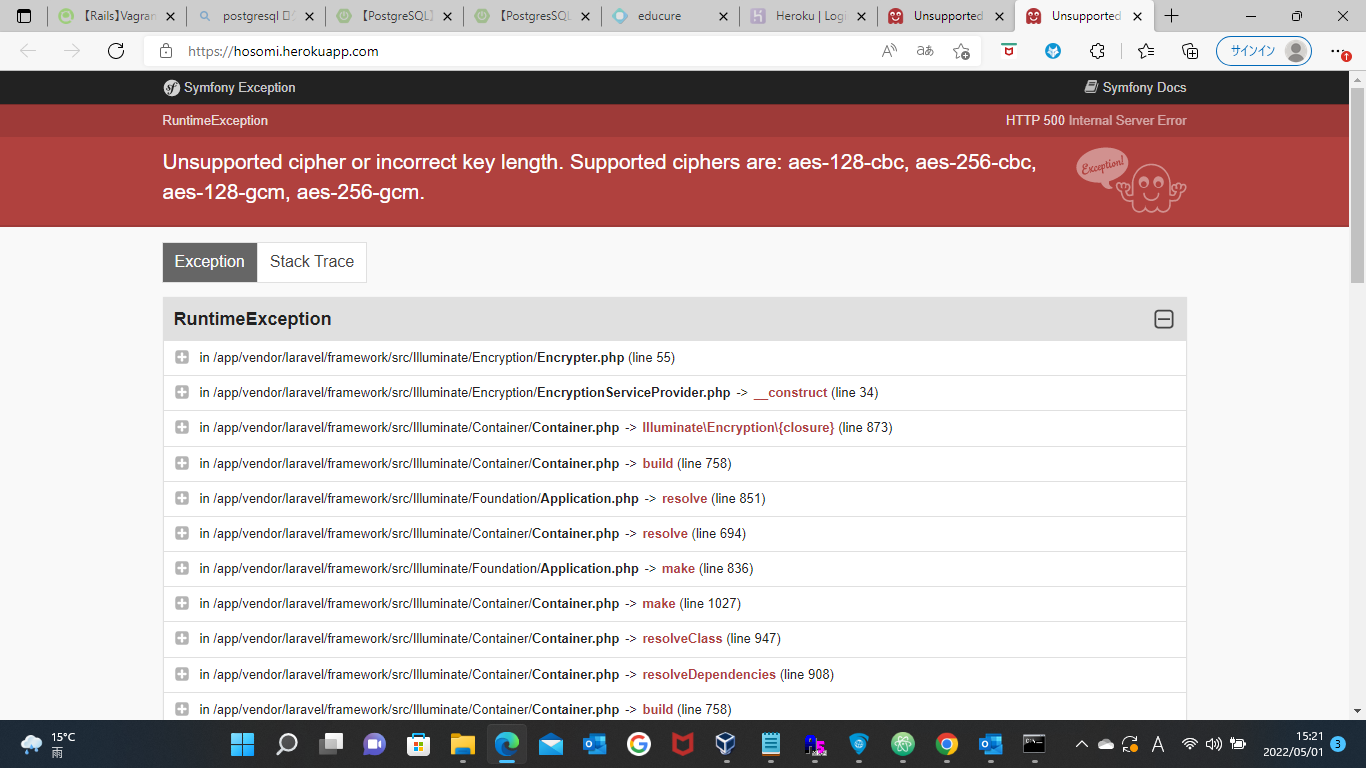The width and height of the screenshot is (1366, 768).
Task: Click the translate page icon
Action: pyautogui.click(x=925, y=51)
